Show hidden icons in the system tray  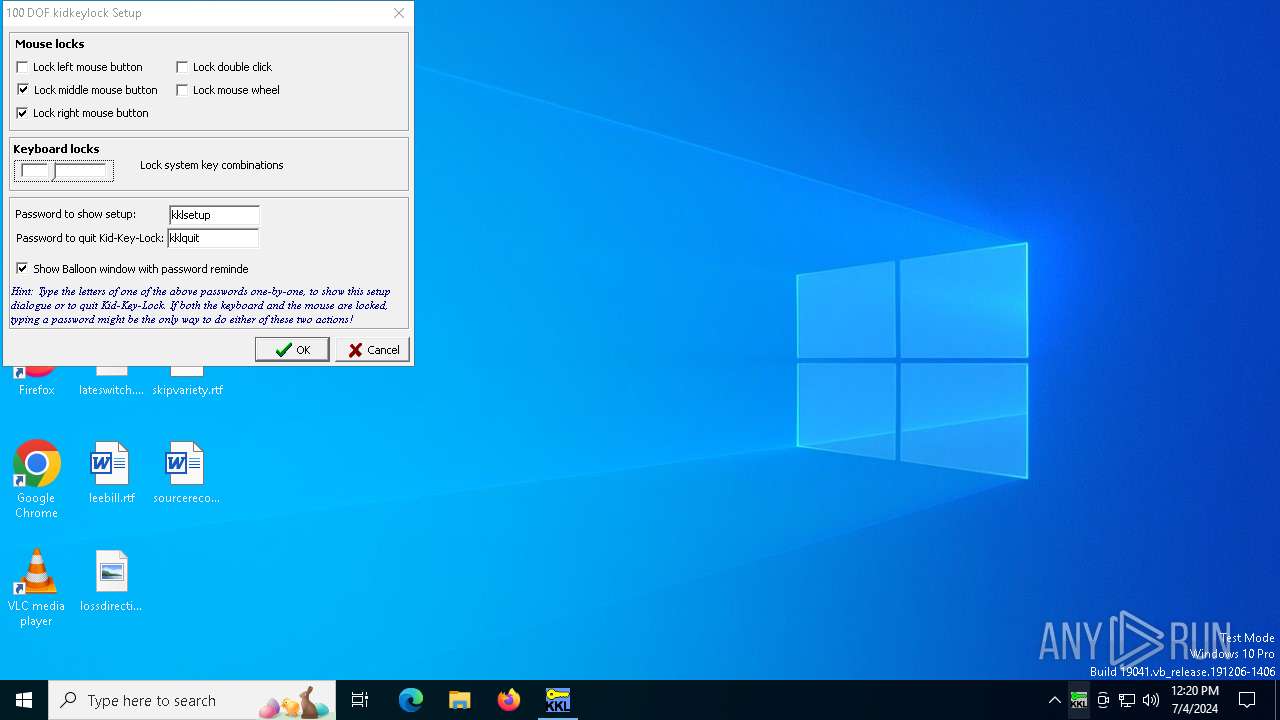[1054, 700]
